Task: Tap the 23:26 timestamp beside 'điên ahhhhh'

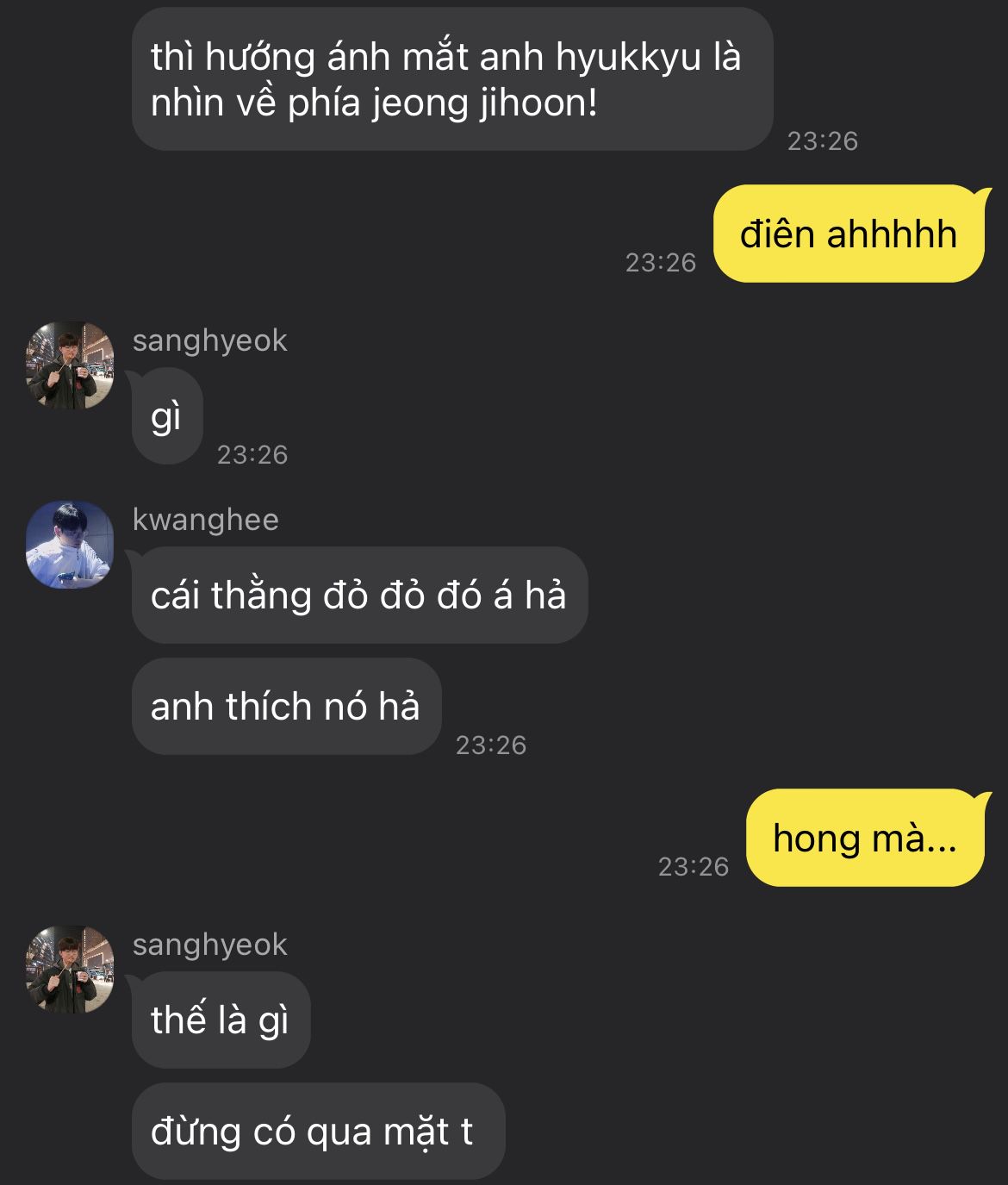Action: pos(661,263)
